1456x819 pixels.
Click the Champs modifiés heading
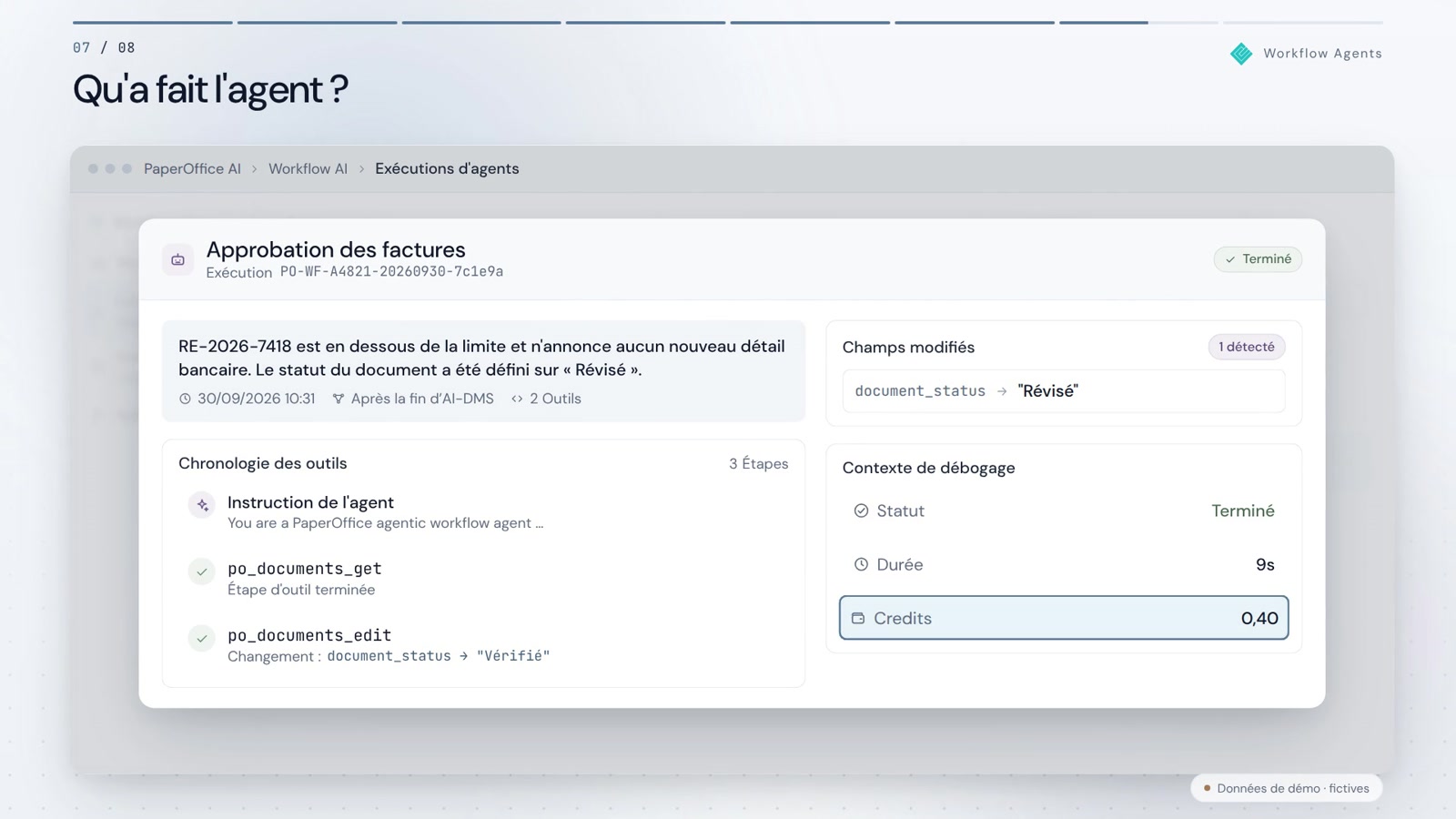tap(908, 347)
